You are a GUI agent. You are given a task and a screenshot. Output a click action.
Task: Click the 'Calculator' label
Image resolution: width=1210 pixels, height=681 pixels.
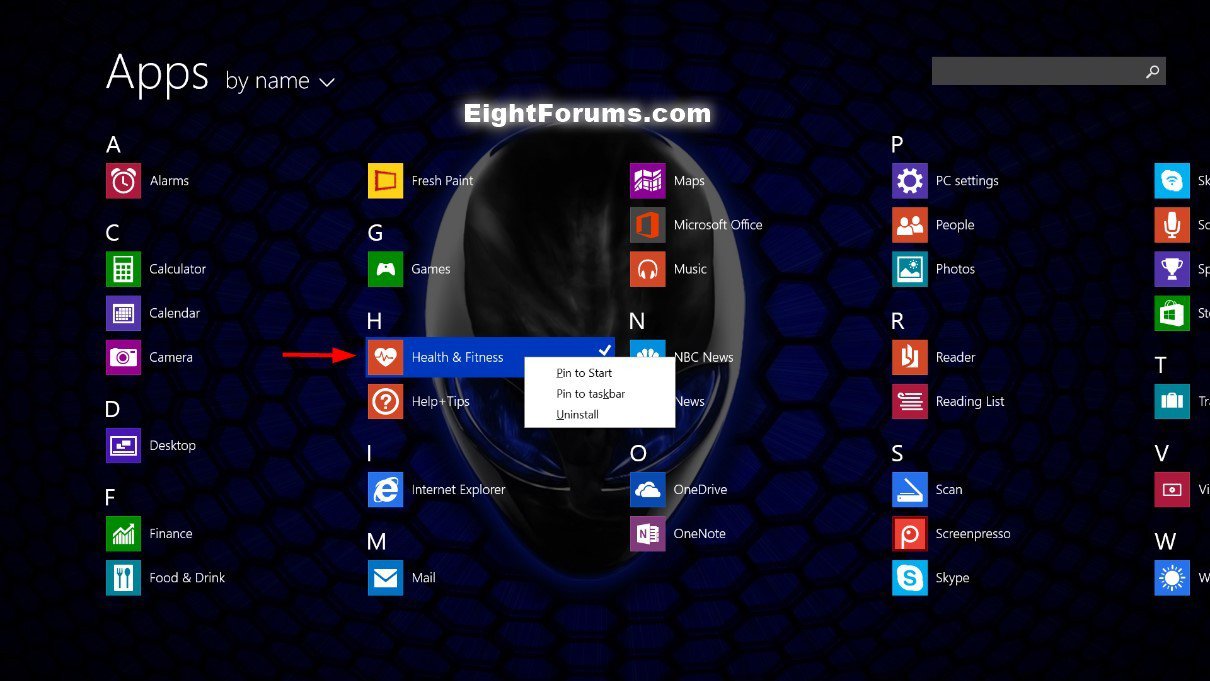177,269
